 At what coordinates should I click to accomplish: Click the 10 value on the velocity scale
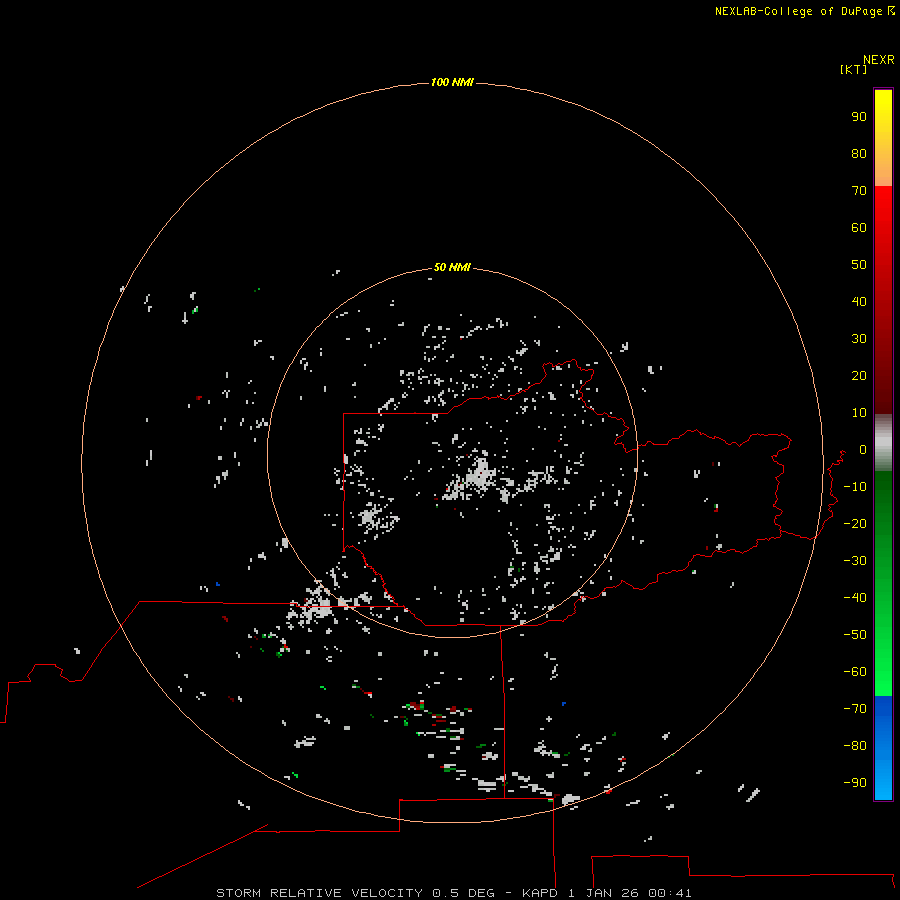click(x=859, y=413)
